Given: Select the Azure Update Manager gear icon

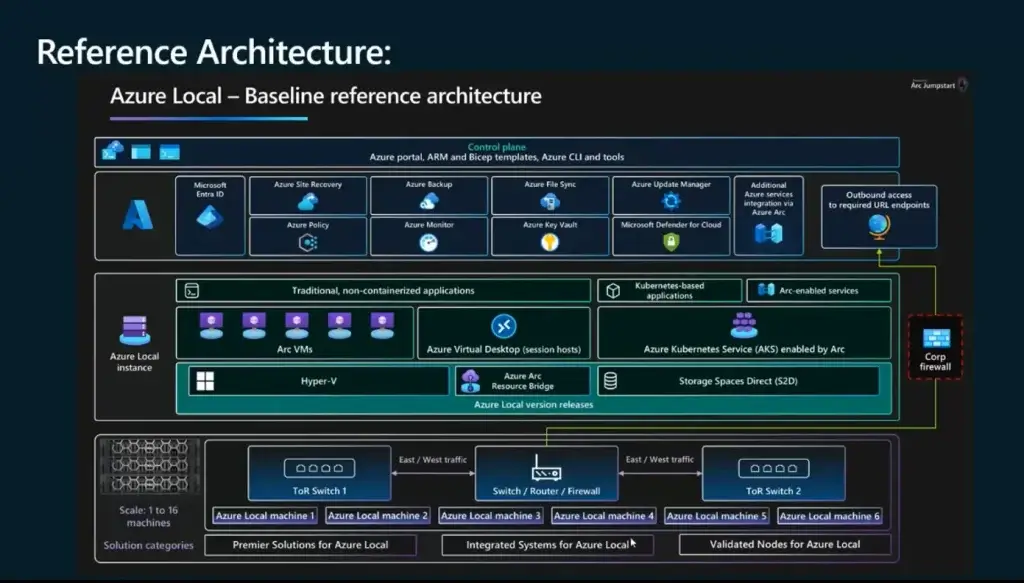Looking at the screenshot, I should 671,201.
